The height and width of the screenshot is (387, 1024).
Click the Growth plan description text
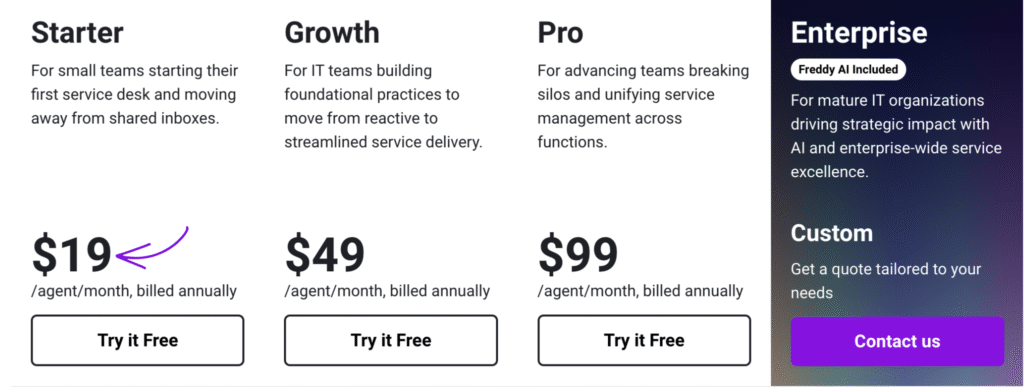[383, 106]
